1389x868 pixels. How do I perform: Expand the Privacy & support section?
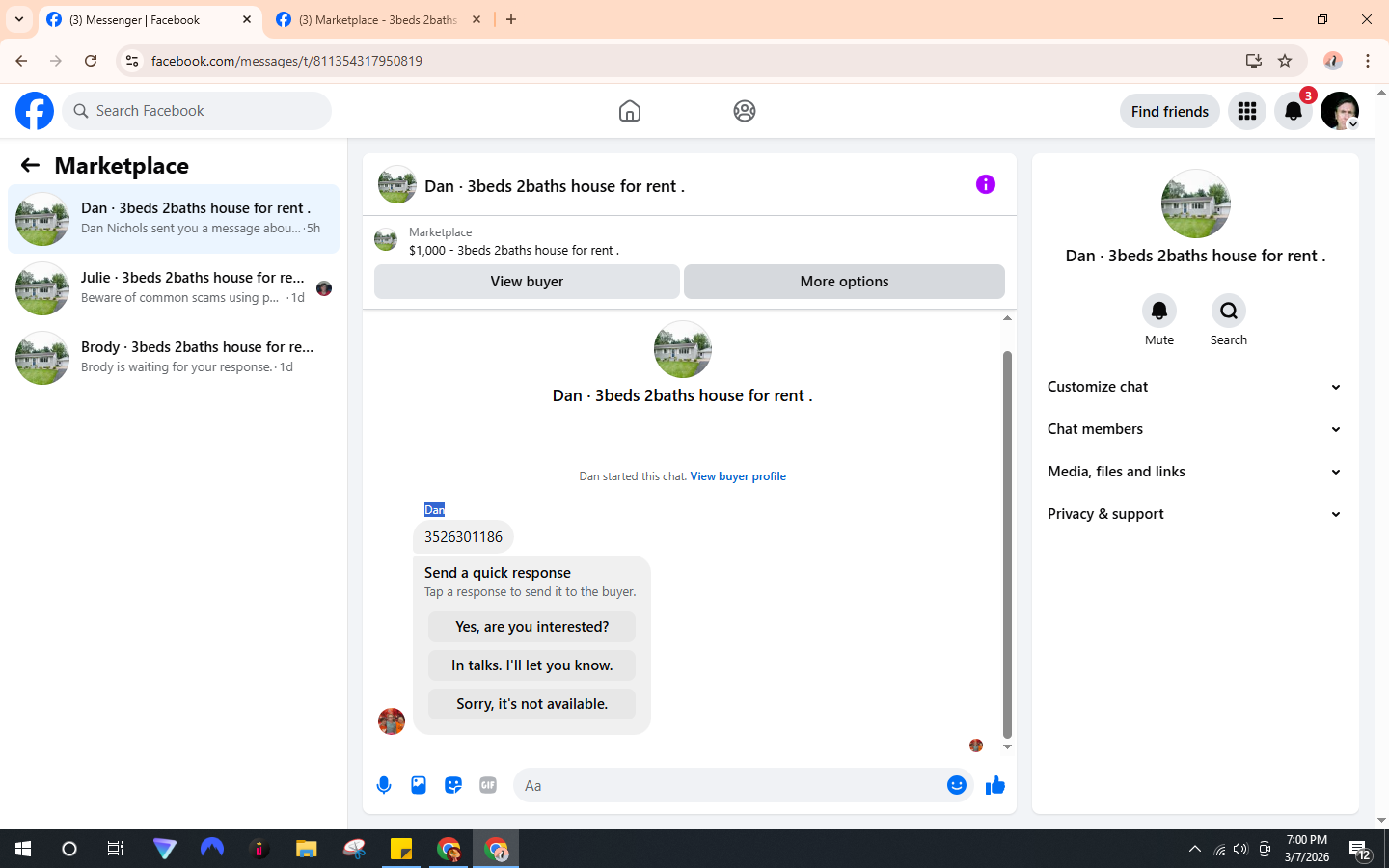pos(1195,514)
